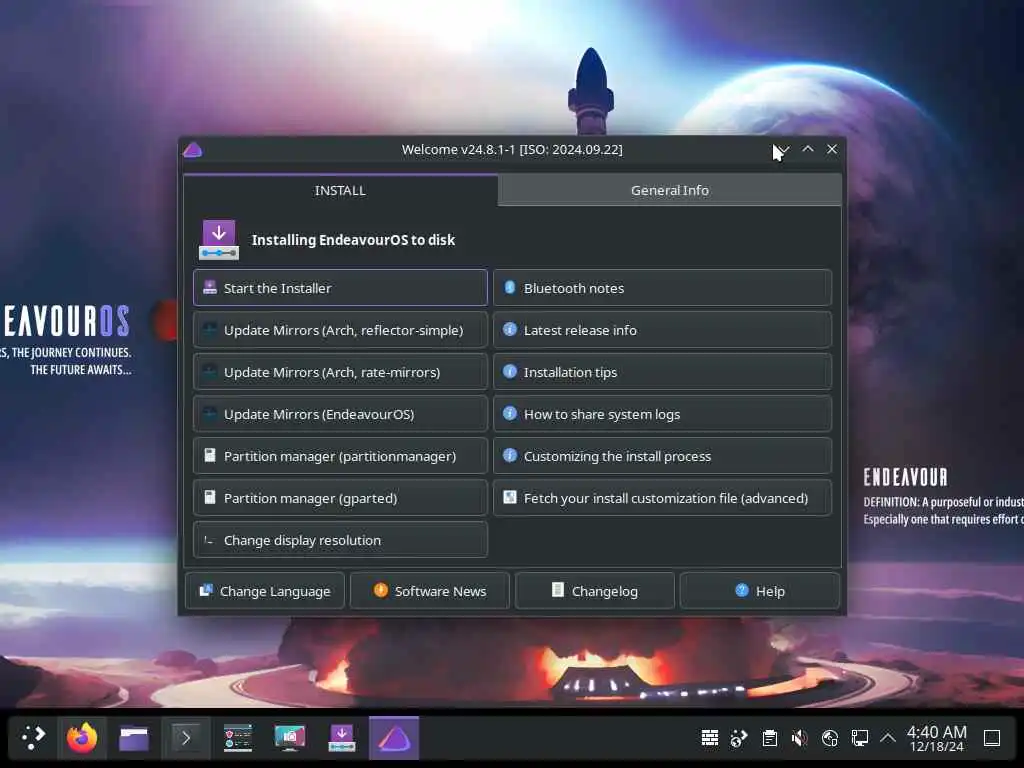Switch to the General Info tab
The image size is (1024, 768).
click(x=669, y=190)
